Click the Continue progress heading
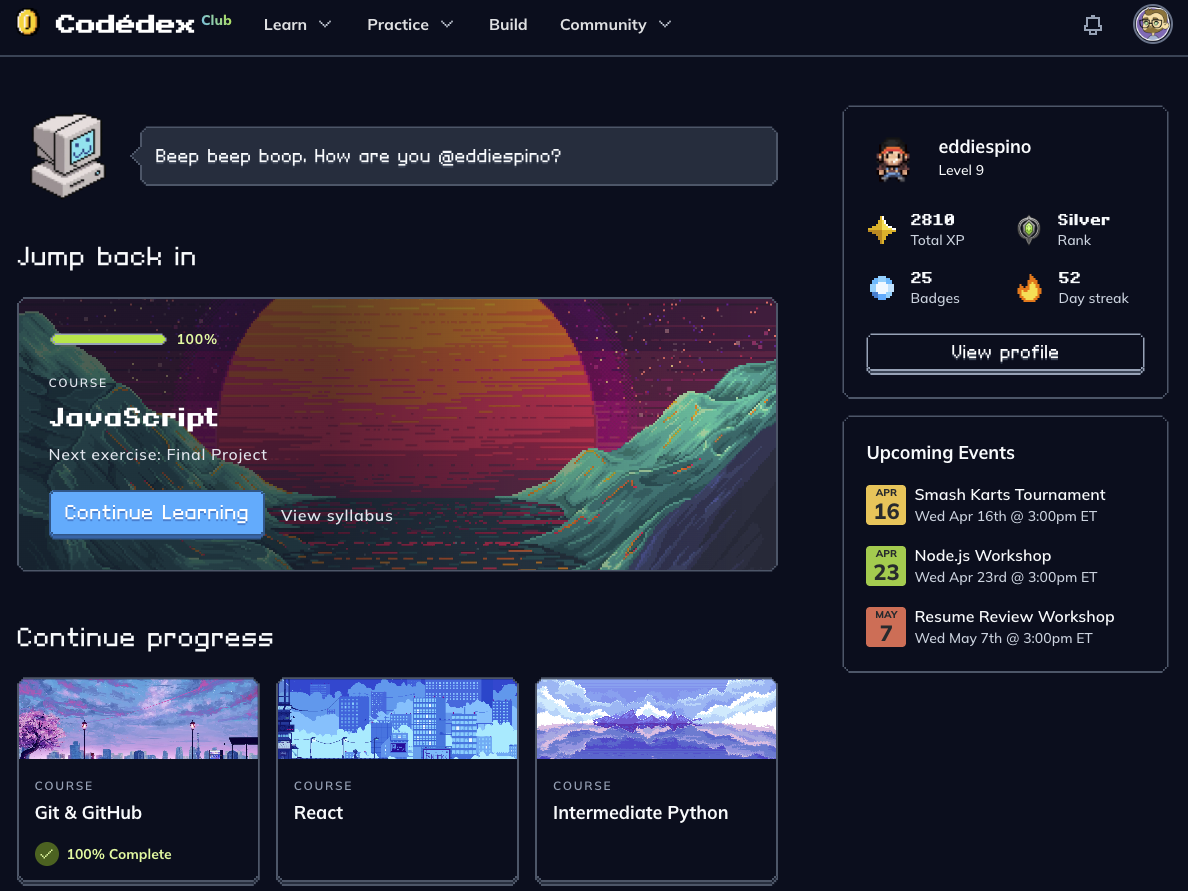 point(145,639)
